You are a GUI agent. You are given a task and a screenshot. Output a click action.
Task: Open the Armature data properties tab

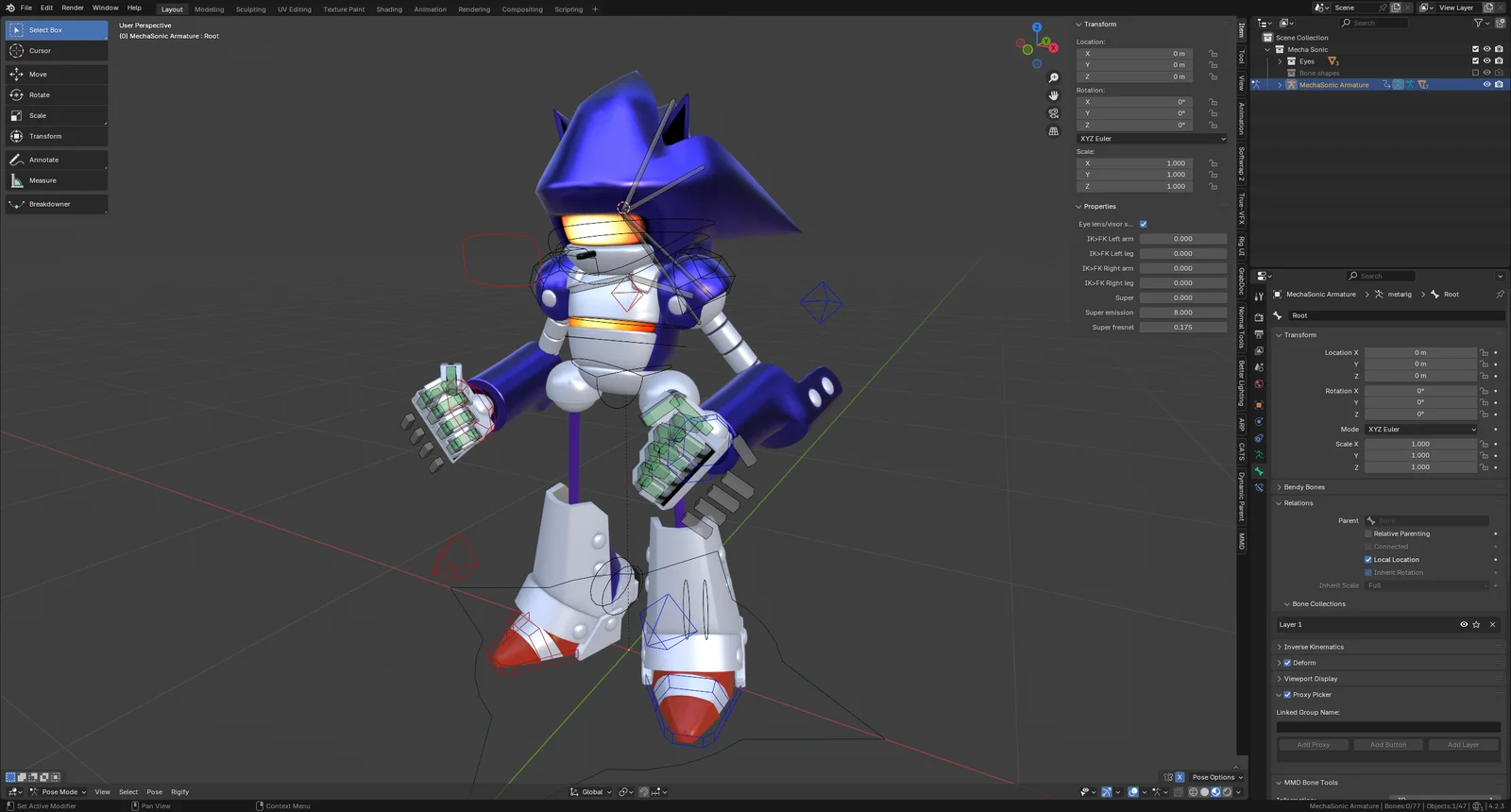click(1259, 455)
